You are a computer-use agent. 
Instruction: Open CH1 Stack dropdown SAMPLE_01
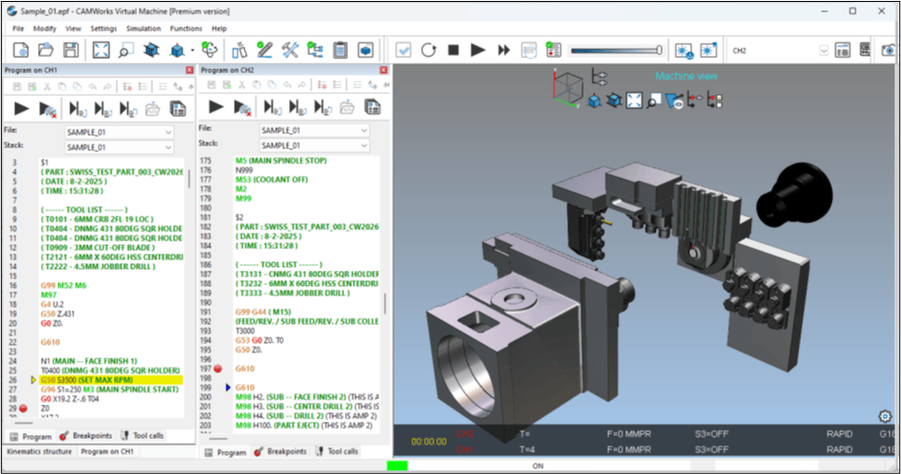[118, 147]
